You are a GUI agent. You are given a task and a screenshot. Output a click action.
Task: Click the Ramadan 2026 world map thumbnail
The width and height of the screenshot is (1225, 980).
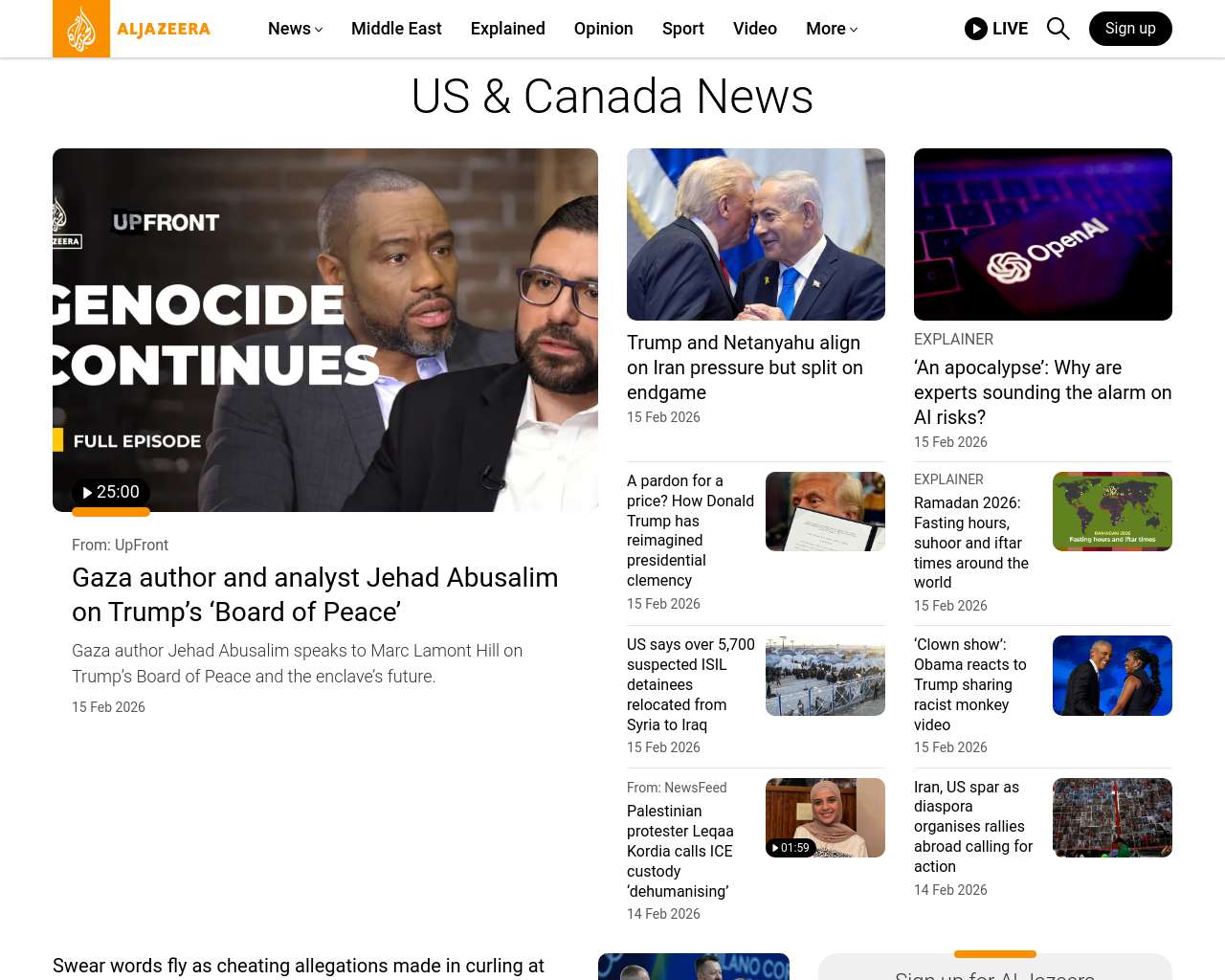pyautogui.click(x=1112, y=511)
